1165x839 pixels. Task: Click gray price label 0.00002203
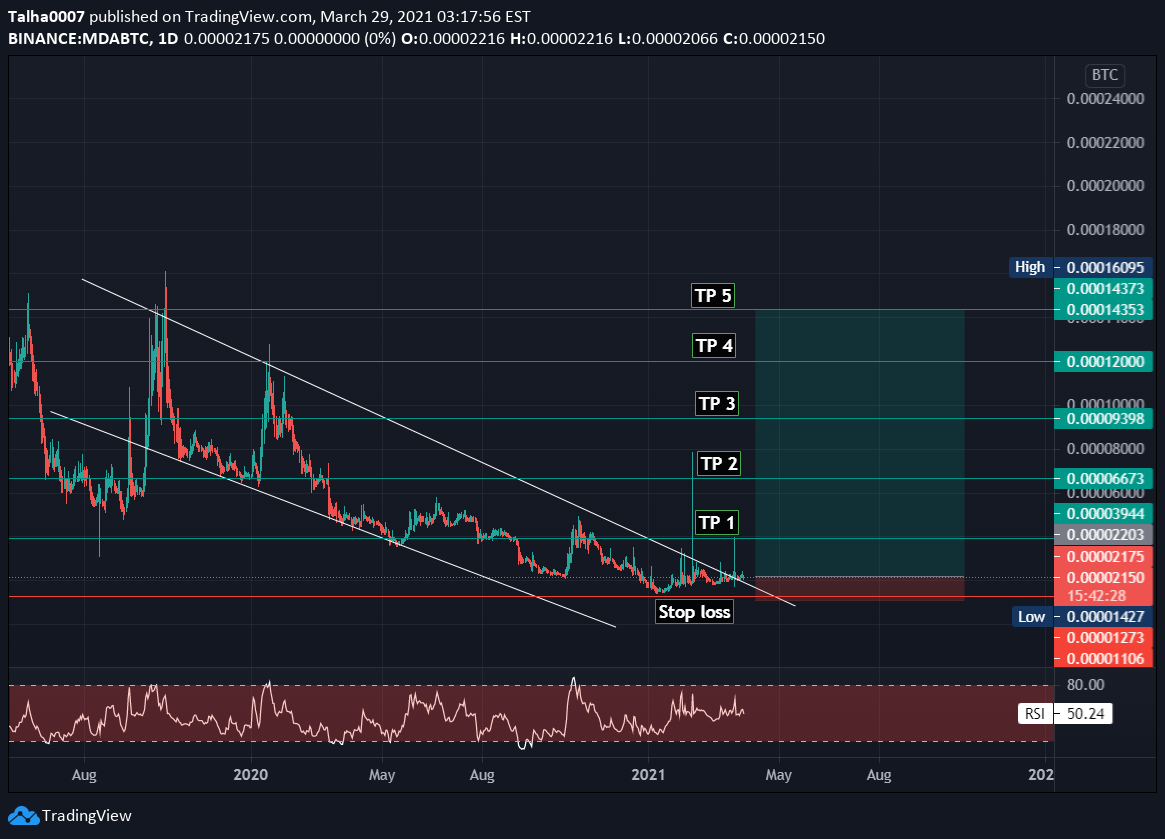(1103, 534)
